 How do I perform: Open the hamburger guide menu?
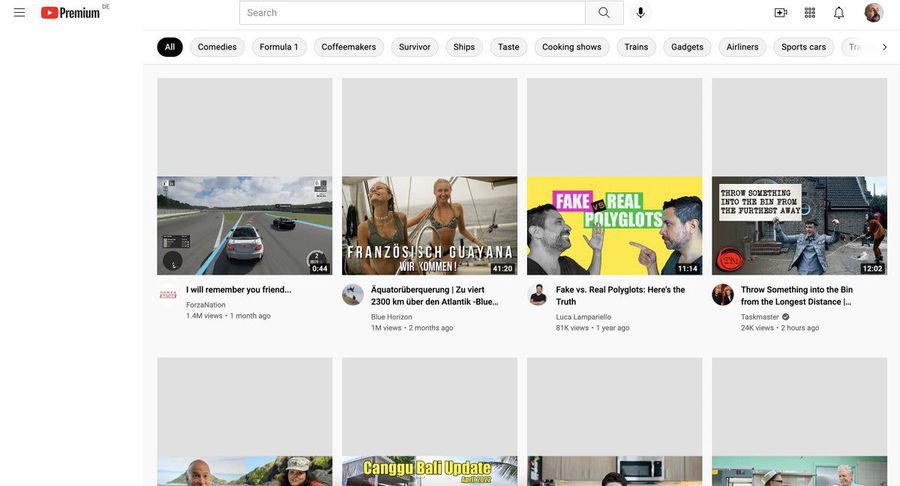(19, 13)
